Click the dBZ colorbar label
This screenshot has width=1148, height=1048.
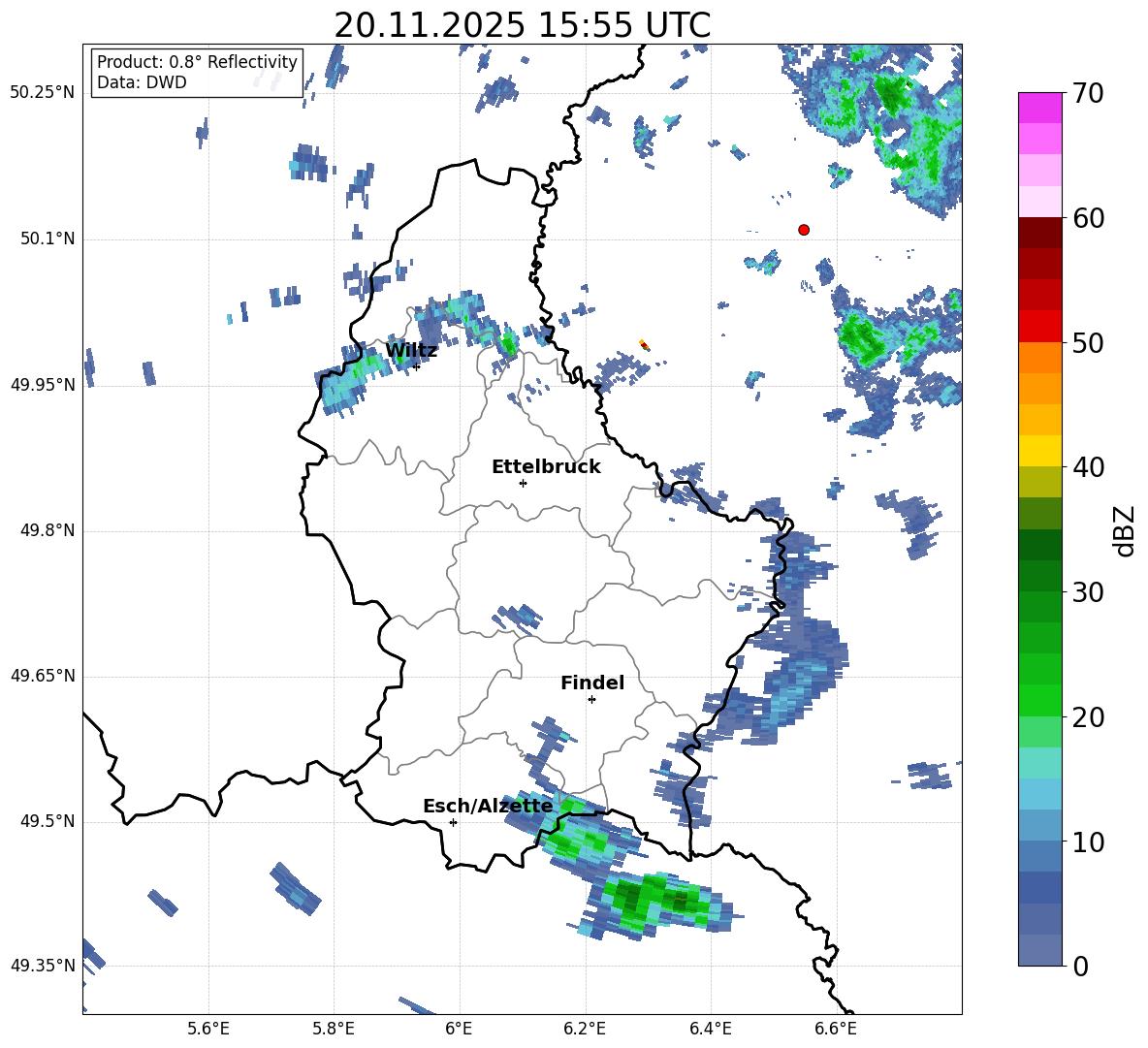(1123, 530)
